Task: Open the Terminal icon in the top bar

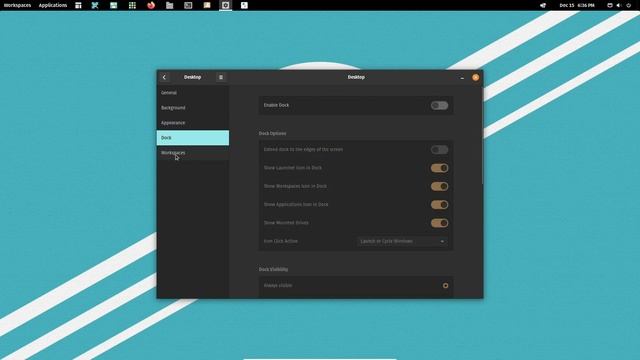Action: tap(188, 5)
